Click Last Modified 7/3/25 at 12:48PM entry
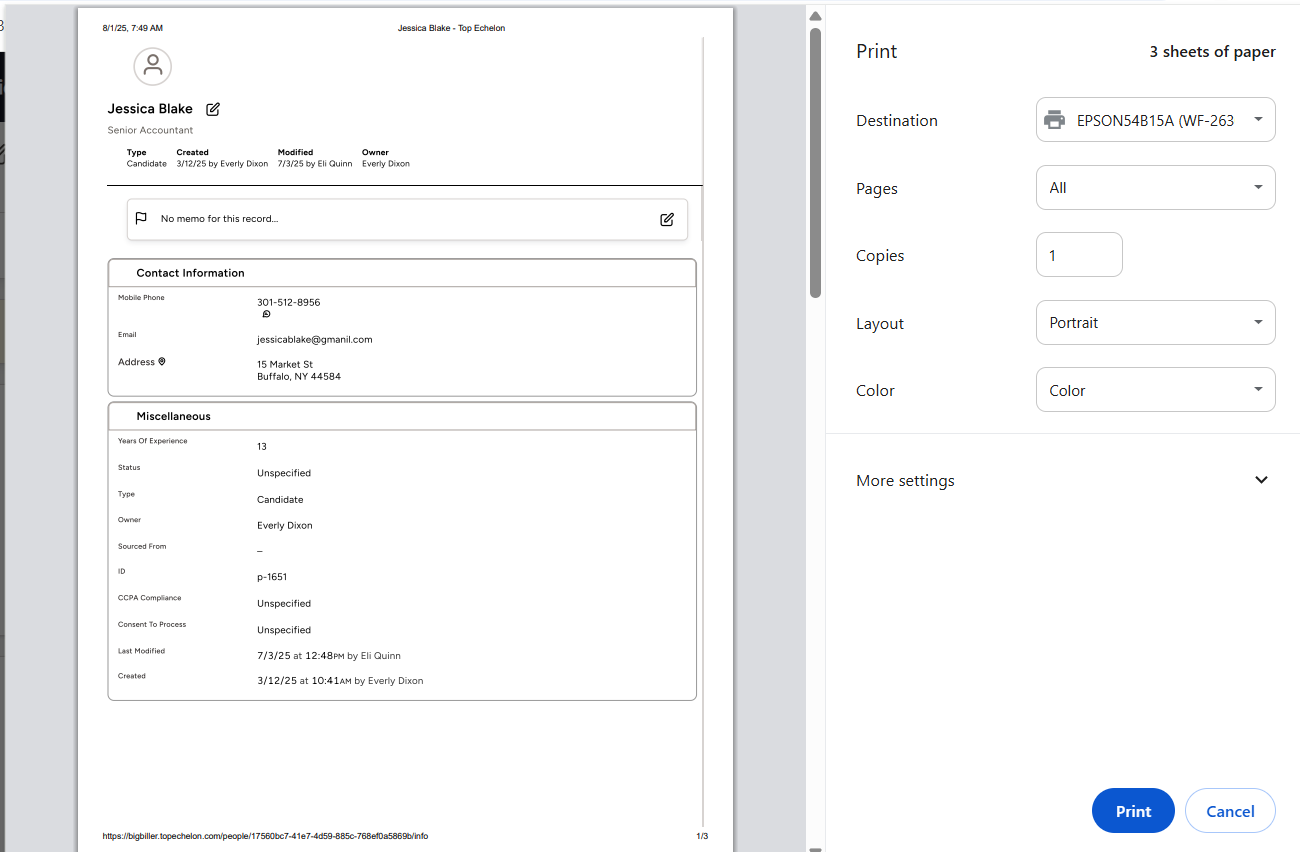 (x=329, y=656)
